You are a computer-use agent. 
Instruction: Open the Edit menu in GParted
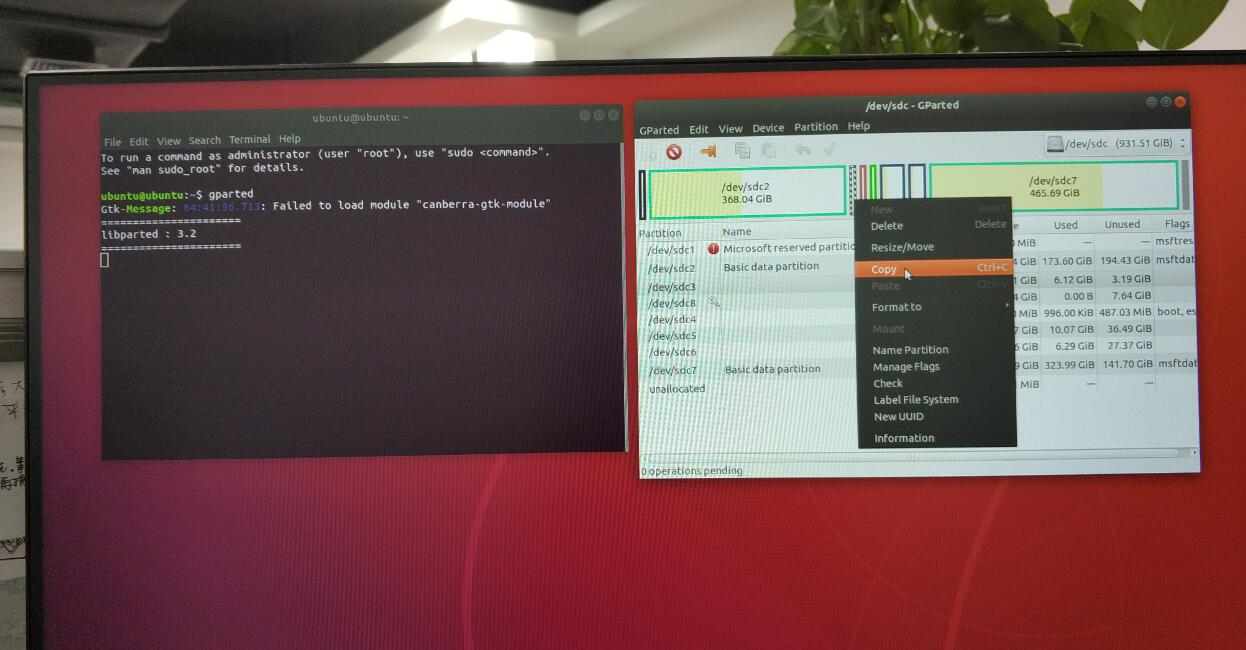coord(699,129)
